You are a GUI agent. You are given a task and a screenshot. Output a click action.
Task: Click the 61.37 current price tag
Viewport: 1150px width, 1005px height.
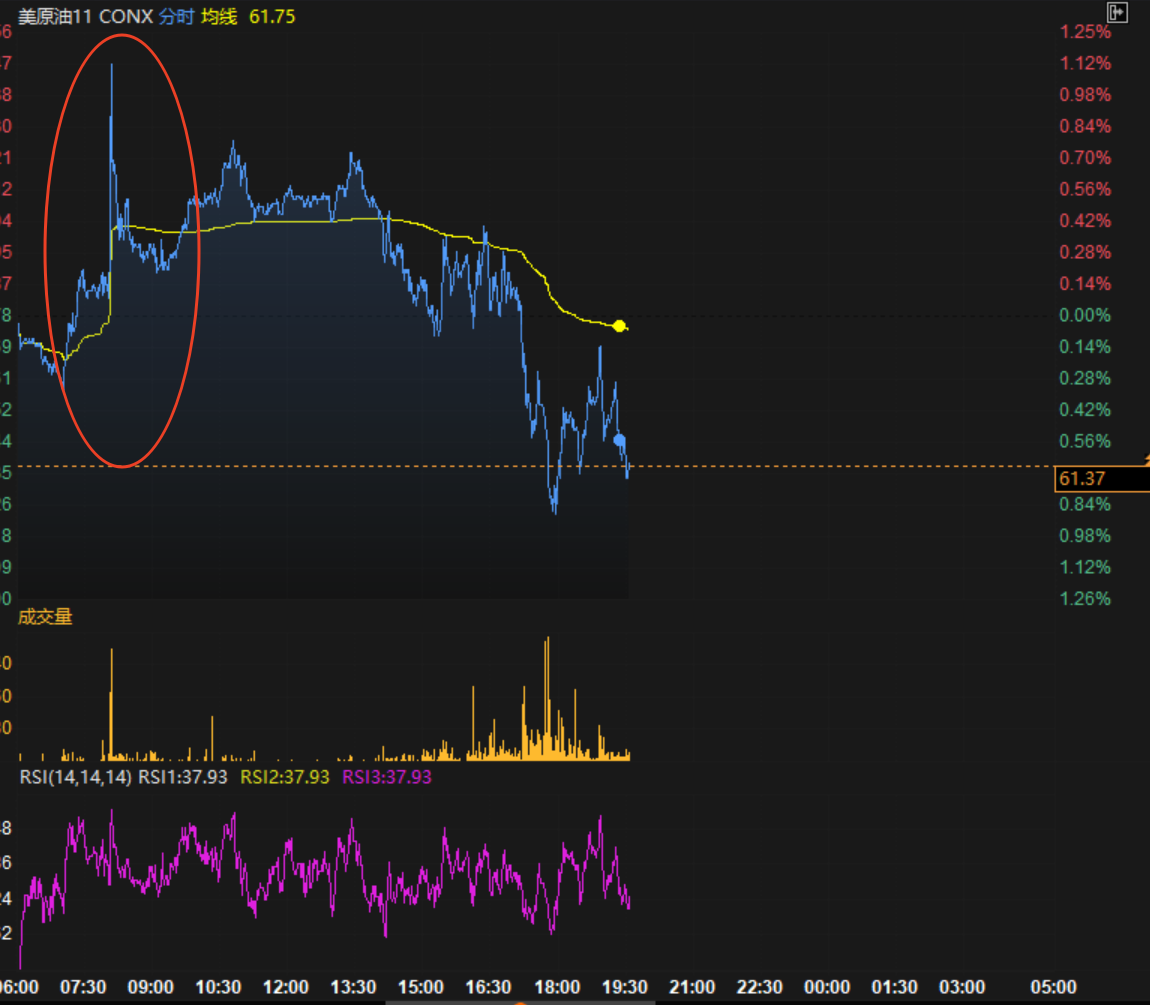coord(1102,478)
